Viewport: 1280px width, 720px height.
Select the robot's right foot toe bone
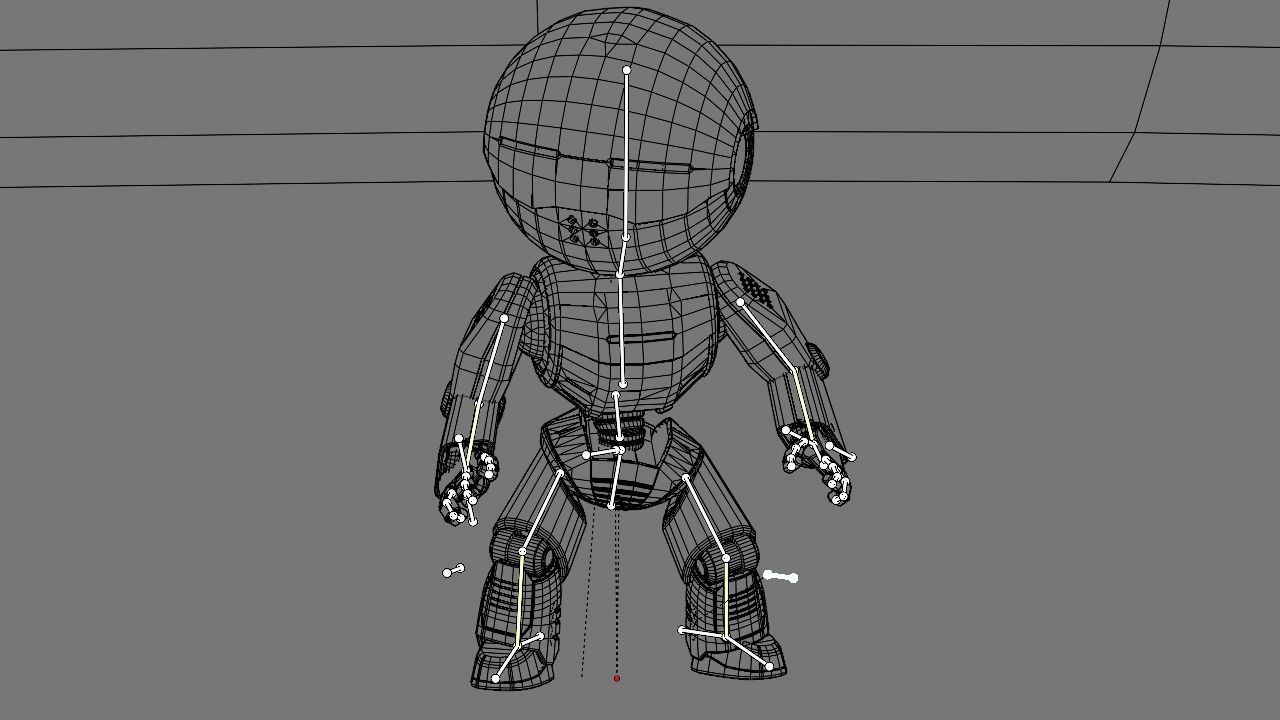pyautogui.click(x=507, y=664)
